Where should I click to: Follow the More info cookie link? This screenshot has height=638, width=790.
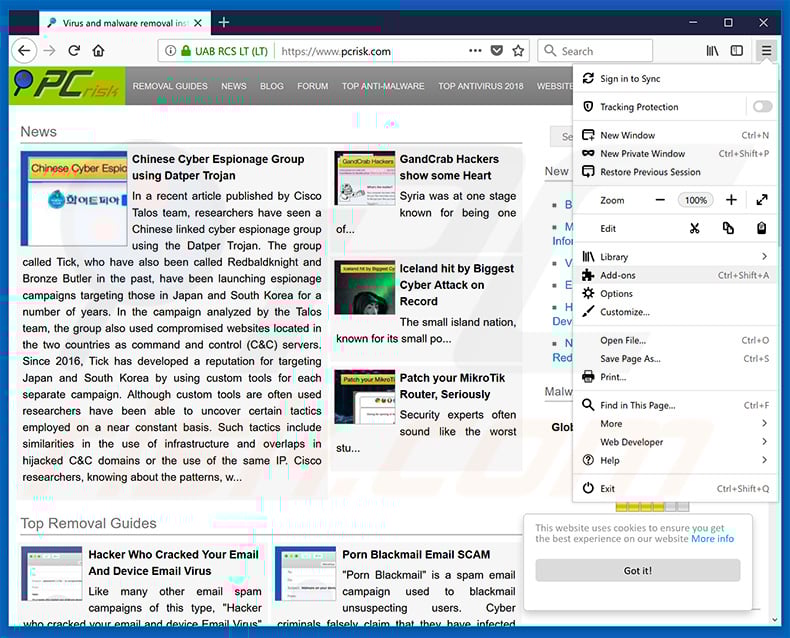[712, 539]
